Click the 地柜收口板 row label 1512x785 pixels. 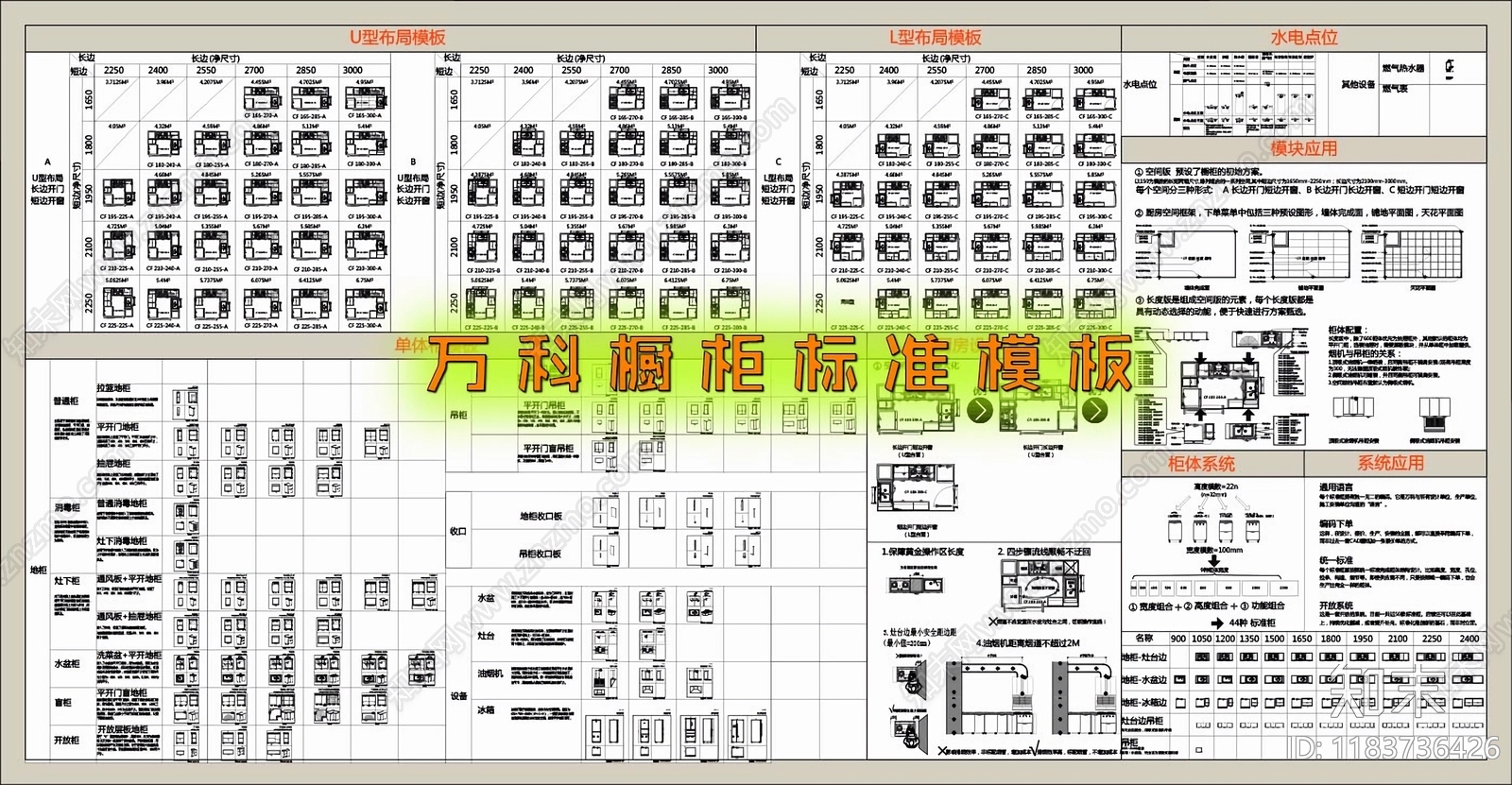point(541,516)
